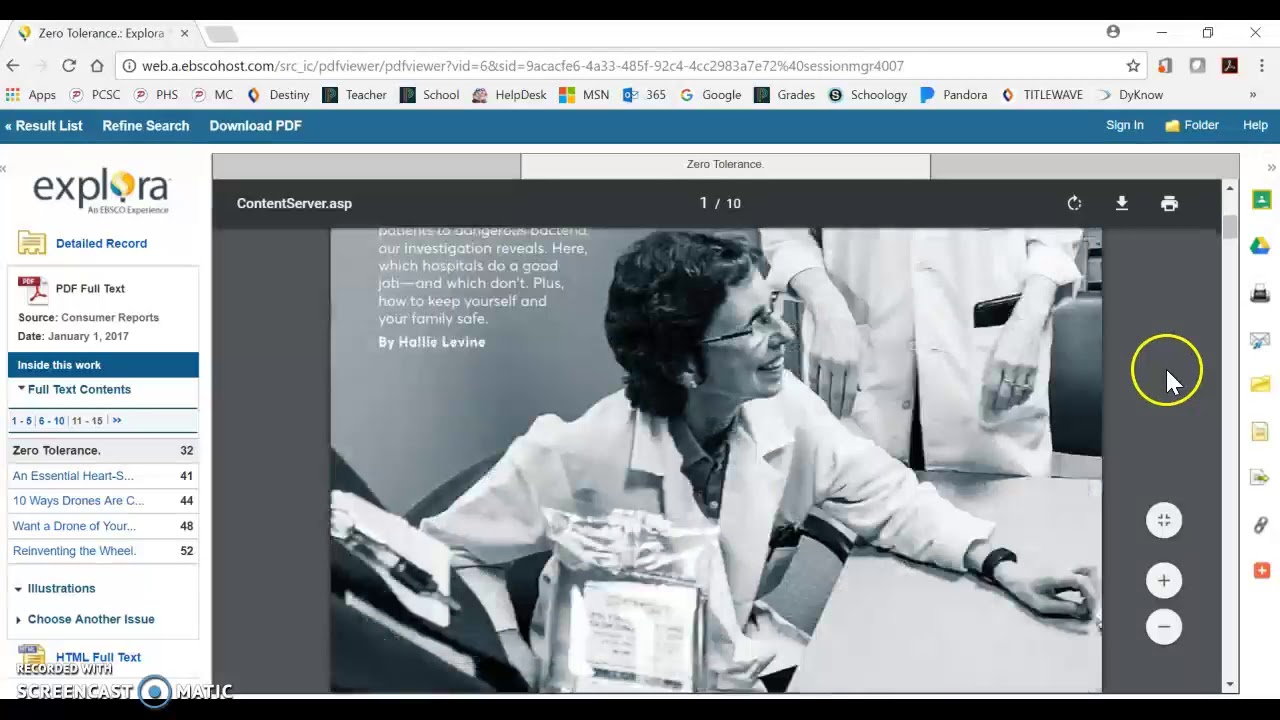Expand the Choose Another Issue section
This screenshot has width=1280, height=720.
click(x=18, y=620)
